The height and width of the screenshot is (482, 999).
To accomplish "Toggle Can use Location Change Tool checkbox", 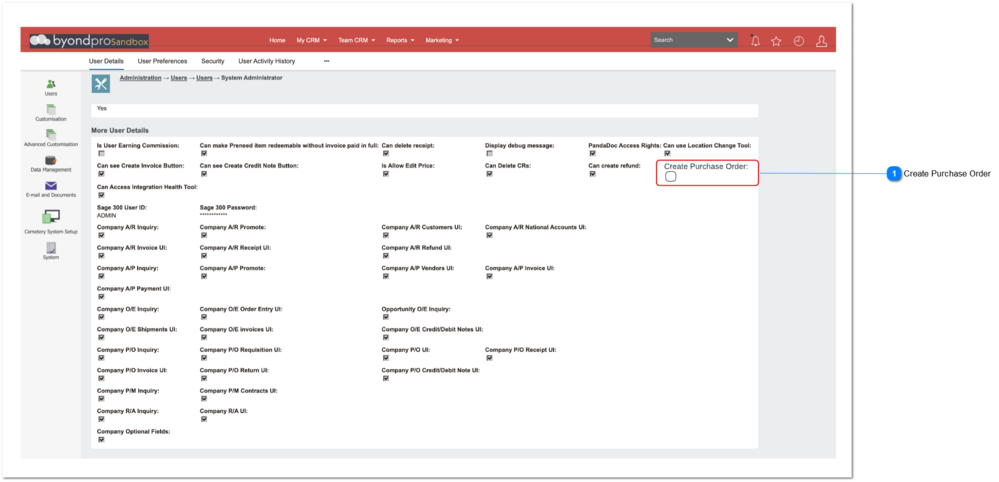I will pos(667,153).
